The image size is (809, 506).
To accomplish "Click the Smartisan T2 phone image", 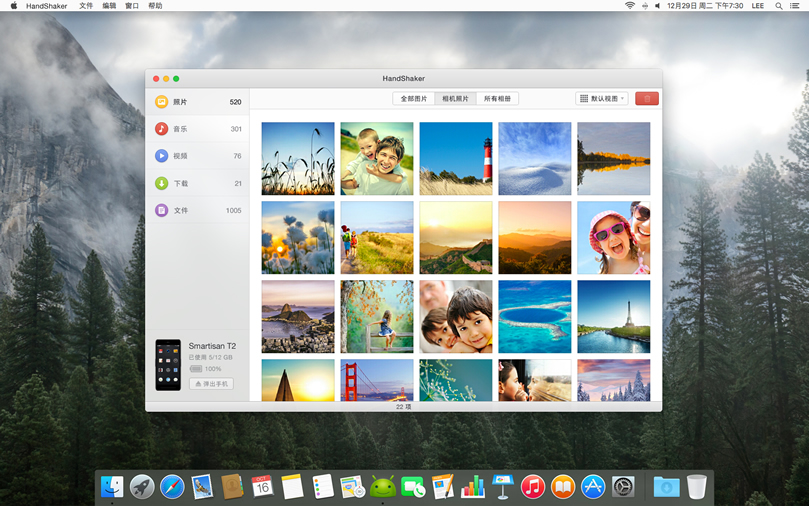I will (168, 365).
